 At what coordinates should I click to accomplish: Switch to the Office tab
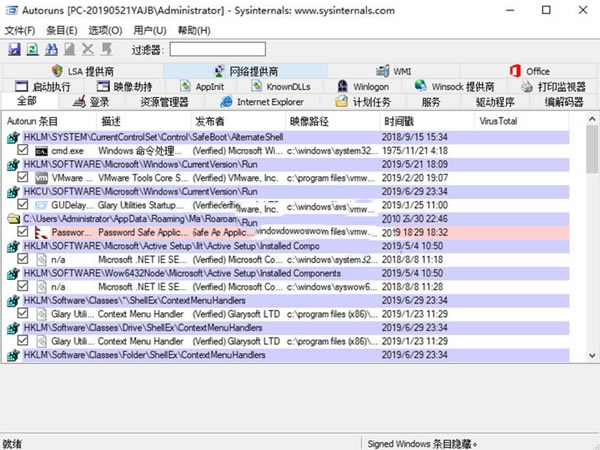coord(528,71)
